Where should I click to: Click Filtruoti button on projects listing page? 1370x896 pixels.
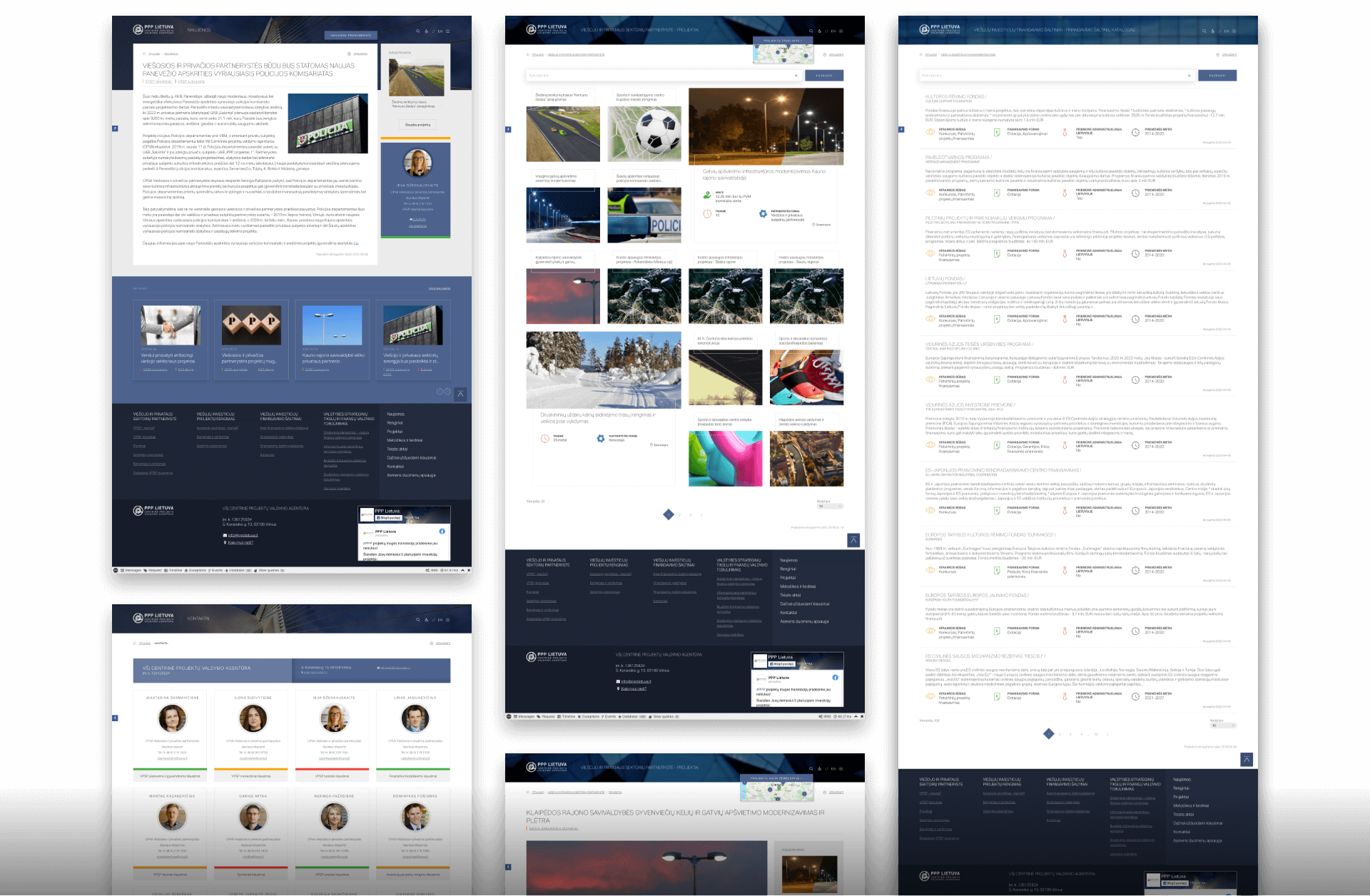[x=824, y=75]
